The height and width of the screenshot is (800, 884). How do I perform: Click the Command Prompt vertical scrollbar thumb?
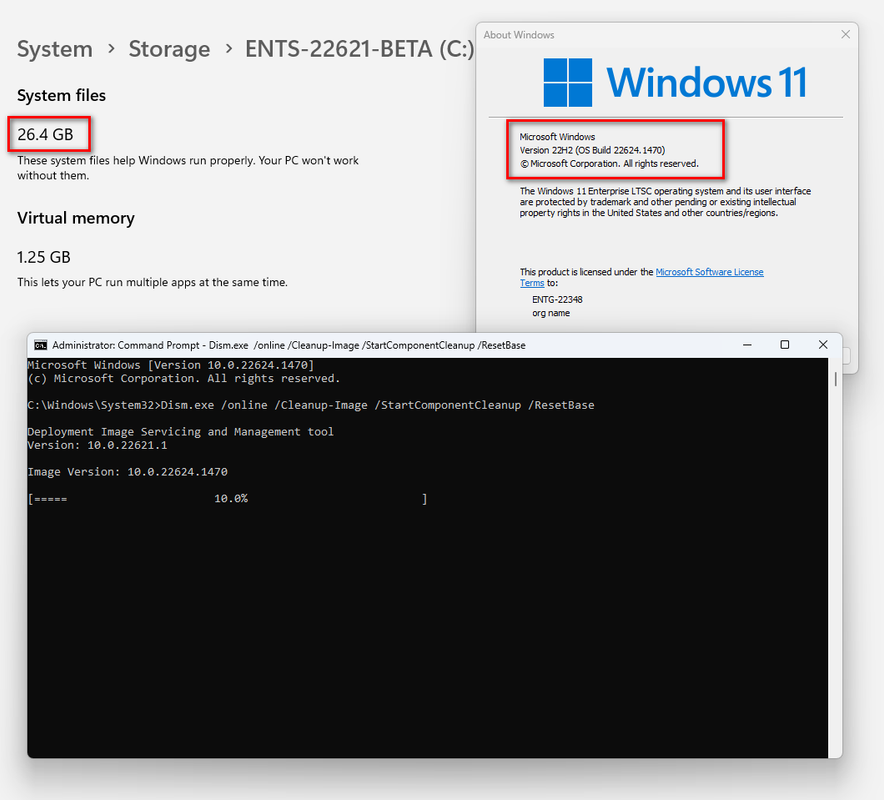(835, 379)
